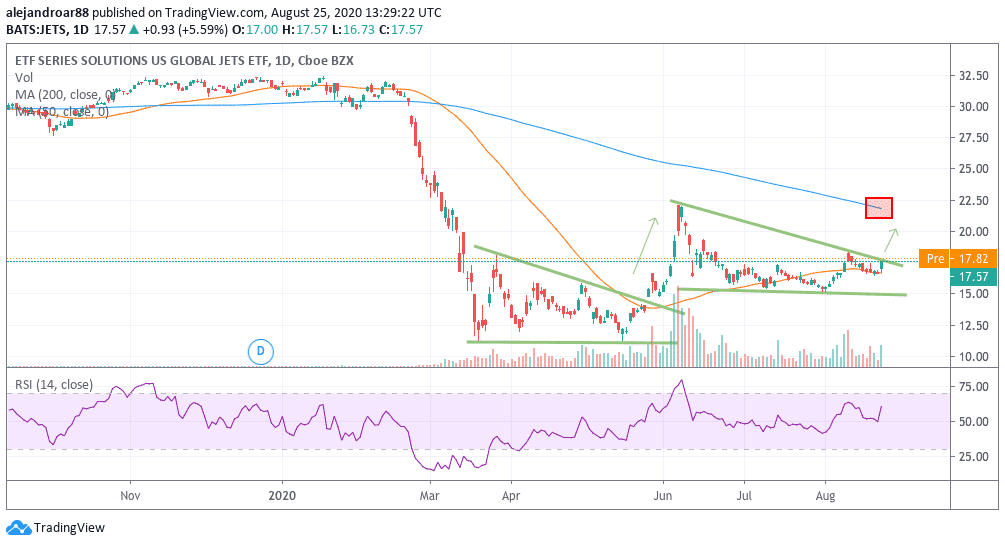Click the Jun time axis label
The height and width of the screenshot is (546, 1005).
click(663, 496)
